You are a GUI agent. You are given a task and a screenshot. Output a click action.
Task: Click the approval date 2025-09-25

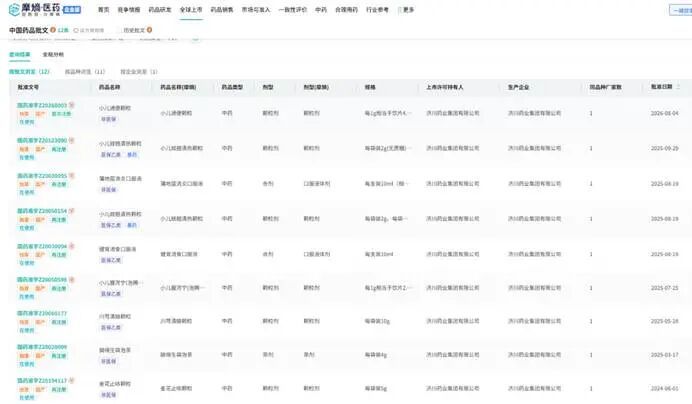click(x=665, y=148)
